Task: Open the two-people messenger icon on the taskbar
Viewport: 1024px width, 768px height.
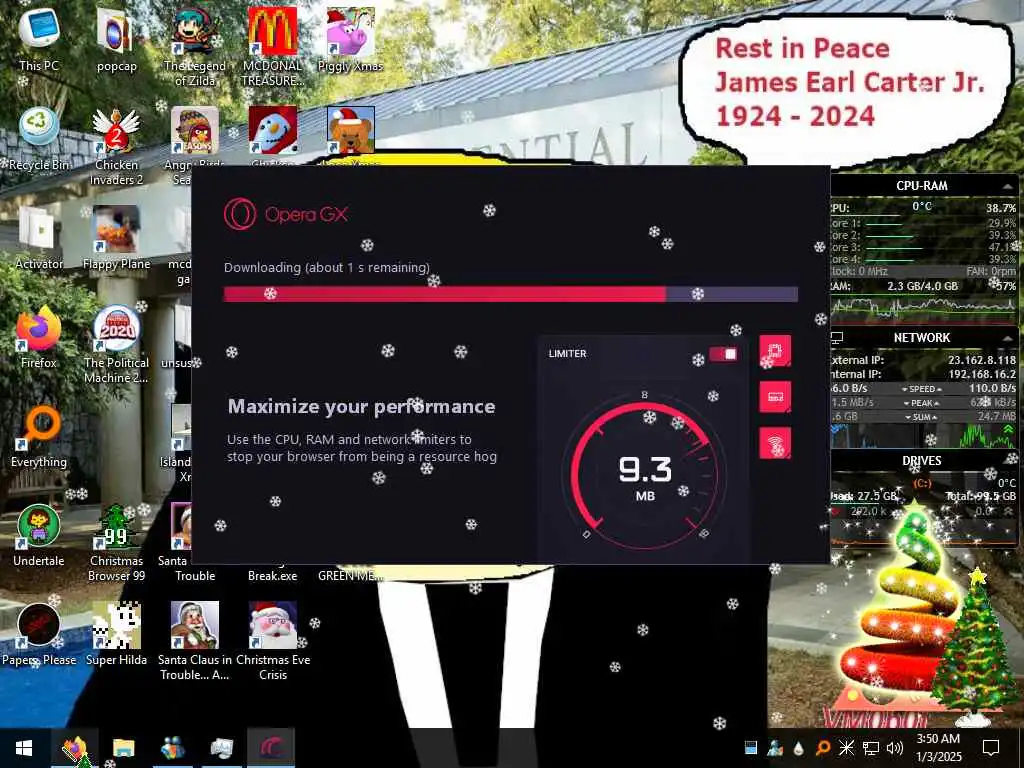Action: [x=172, y=748]
